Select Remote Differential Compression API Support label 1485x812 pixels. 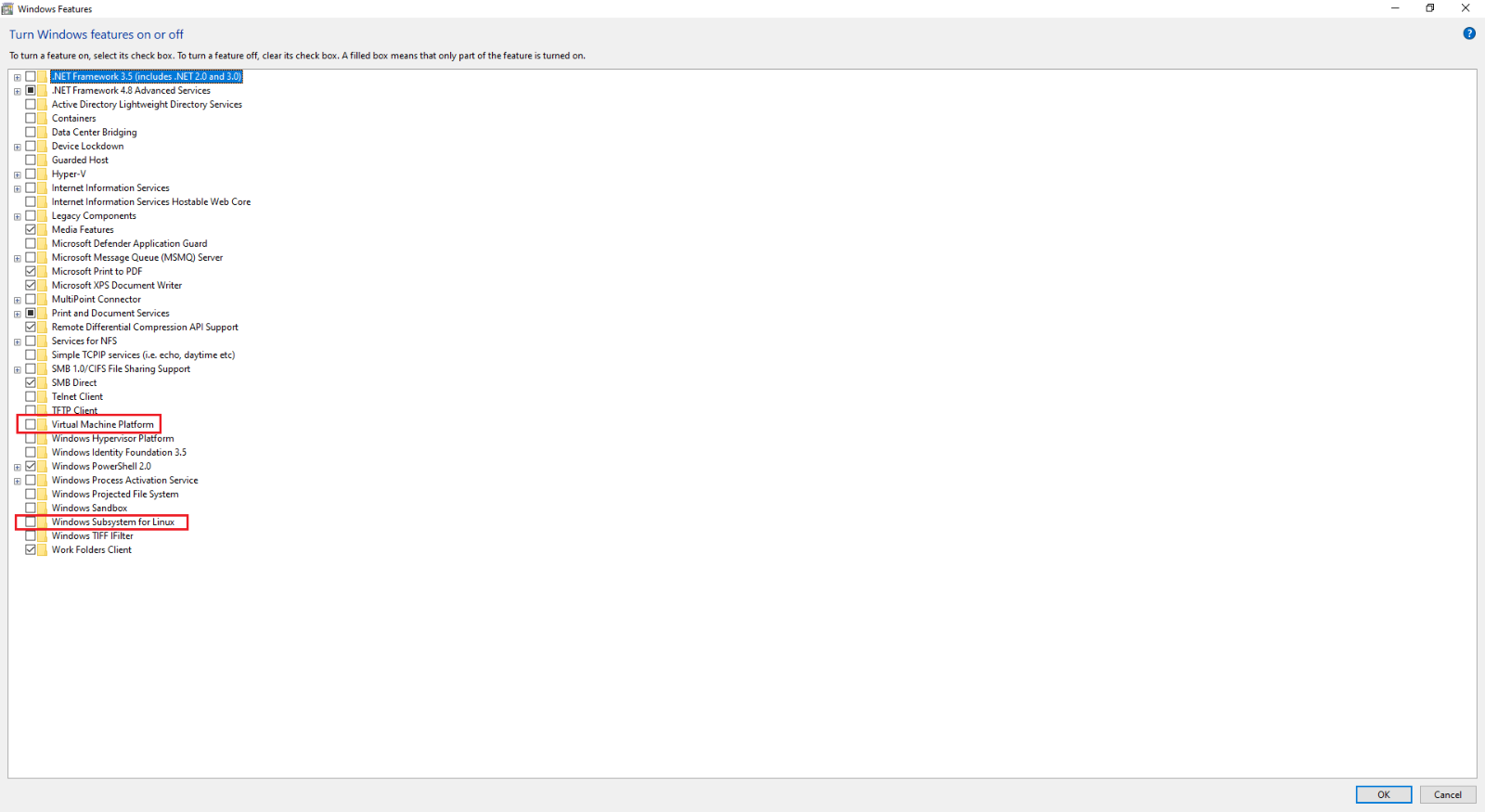coord(145,327)
